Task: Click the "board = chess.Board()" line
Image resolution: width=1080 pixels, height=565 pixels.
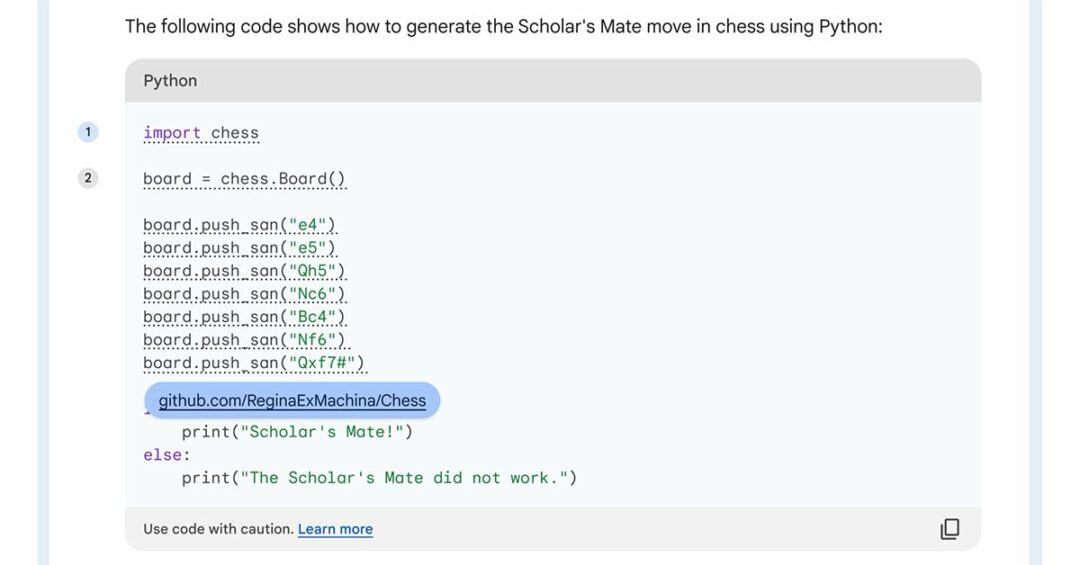Action: coord(244,179)
